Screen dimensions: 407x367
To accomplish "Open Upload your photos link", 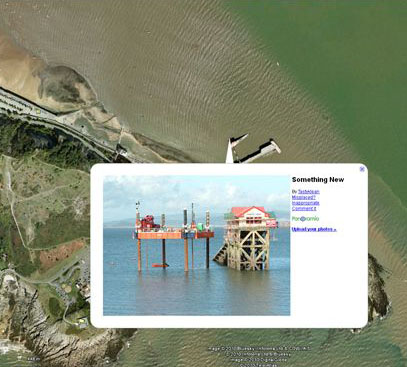I will 314,229.
